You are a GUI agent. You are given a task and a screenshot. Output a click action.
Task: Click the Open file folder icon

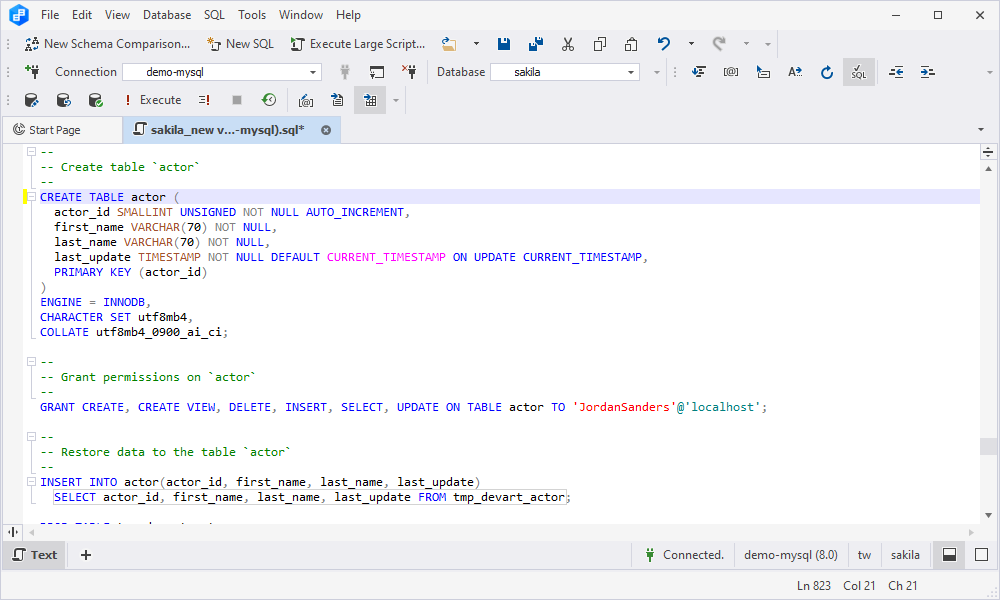(449, 43)
